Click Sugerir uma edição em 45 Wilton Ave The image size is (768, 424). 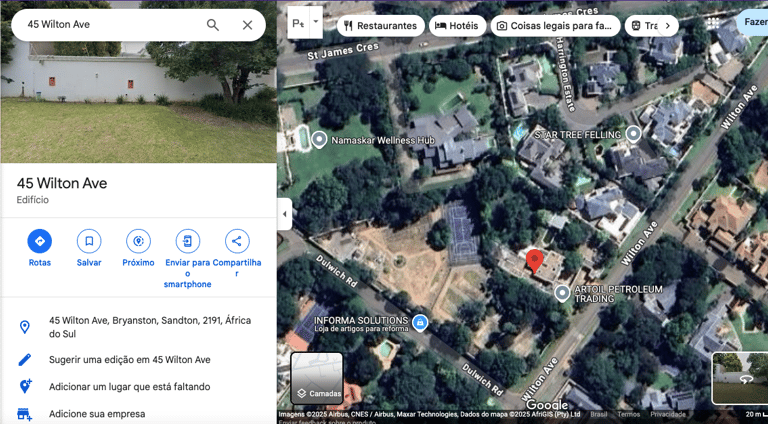click(x=130, y=359)
